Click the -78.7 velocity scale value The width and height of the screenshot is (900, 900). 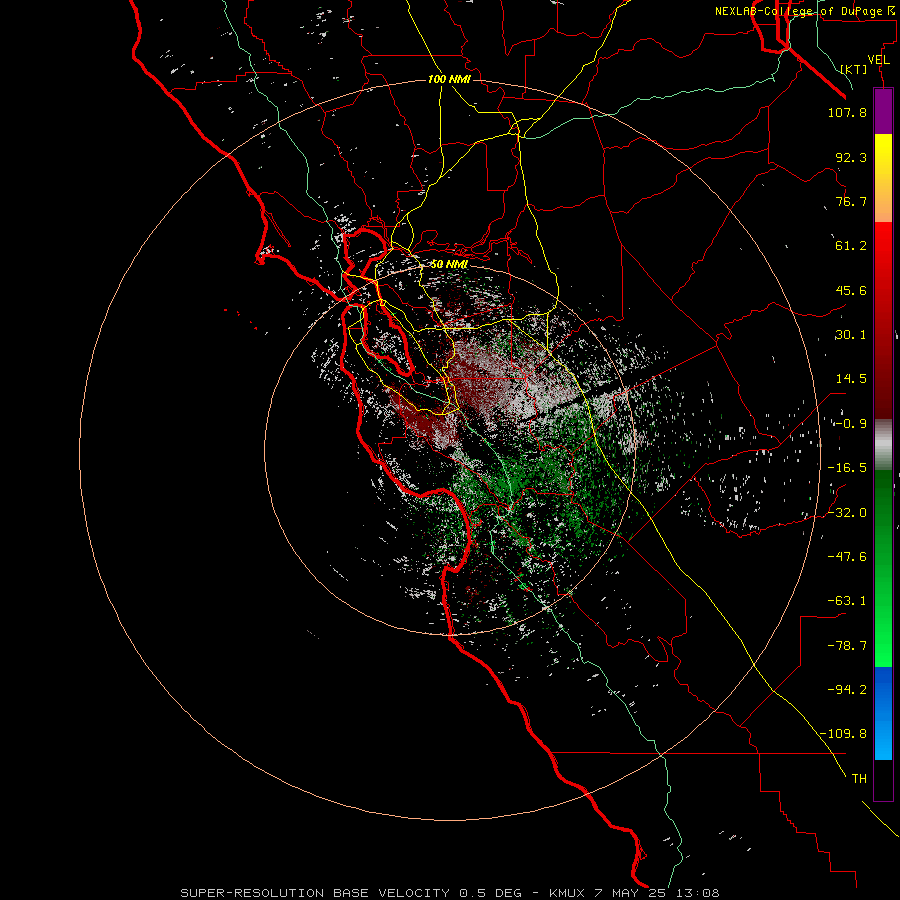[x=847, y=646]
